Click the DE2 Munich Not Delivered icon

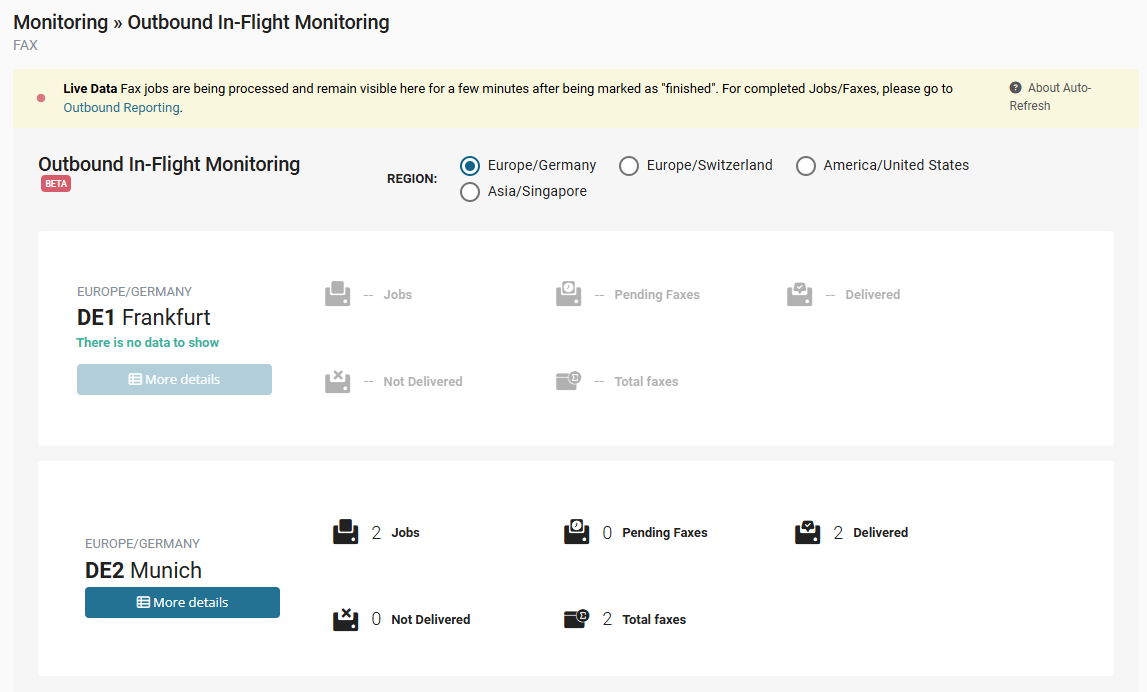coord(345,619)
